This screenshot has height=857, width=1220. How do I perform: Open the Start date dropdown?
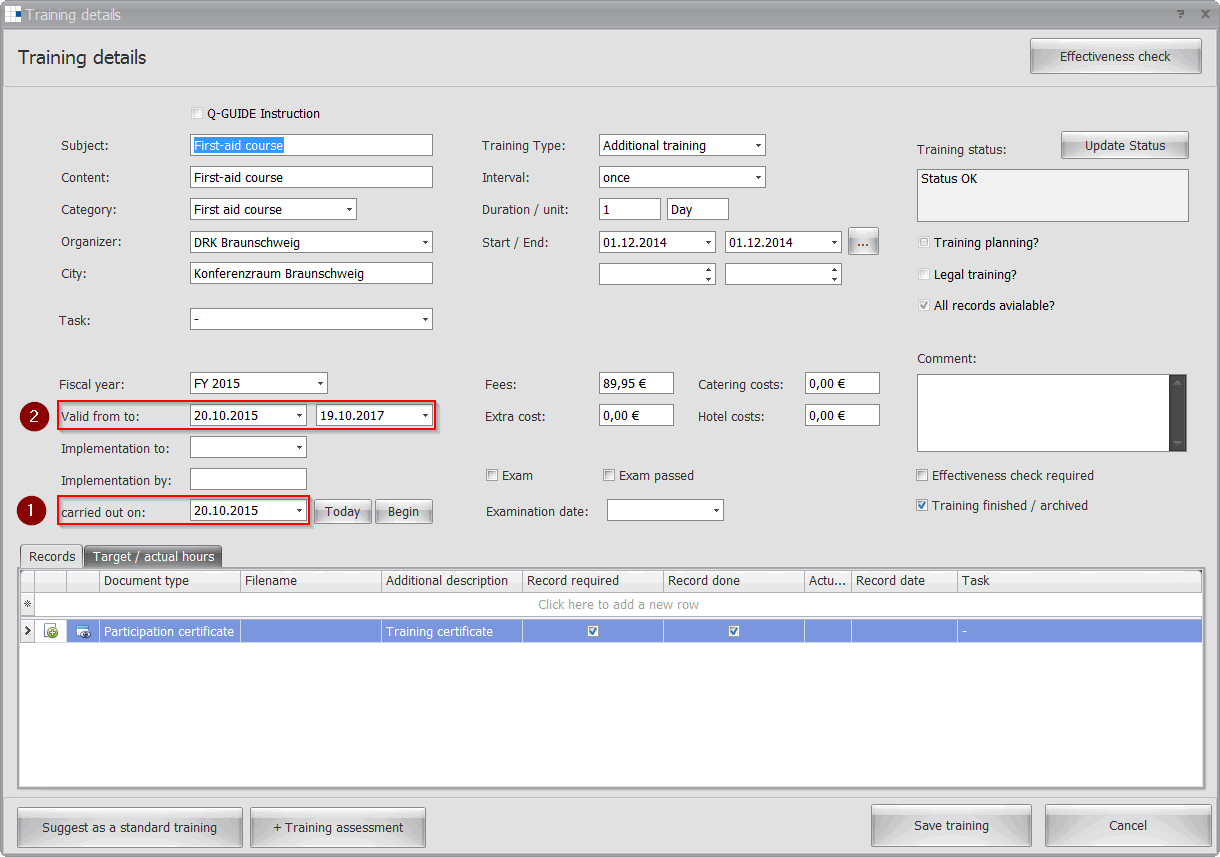[709, 242]
